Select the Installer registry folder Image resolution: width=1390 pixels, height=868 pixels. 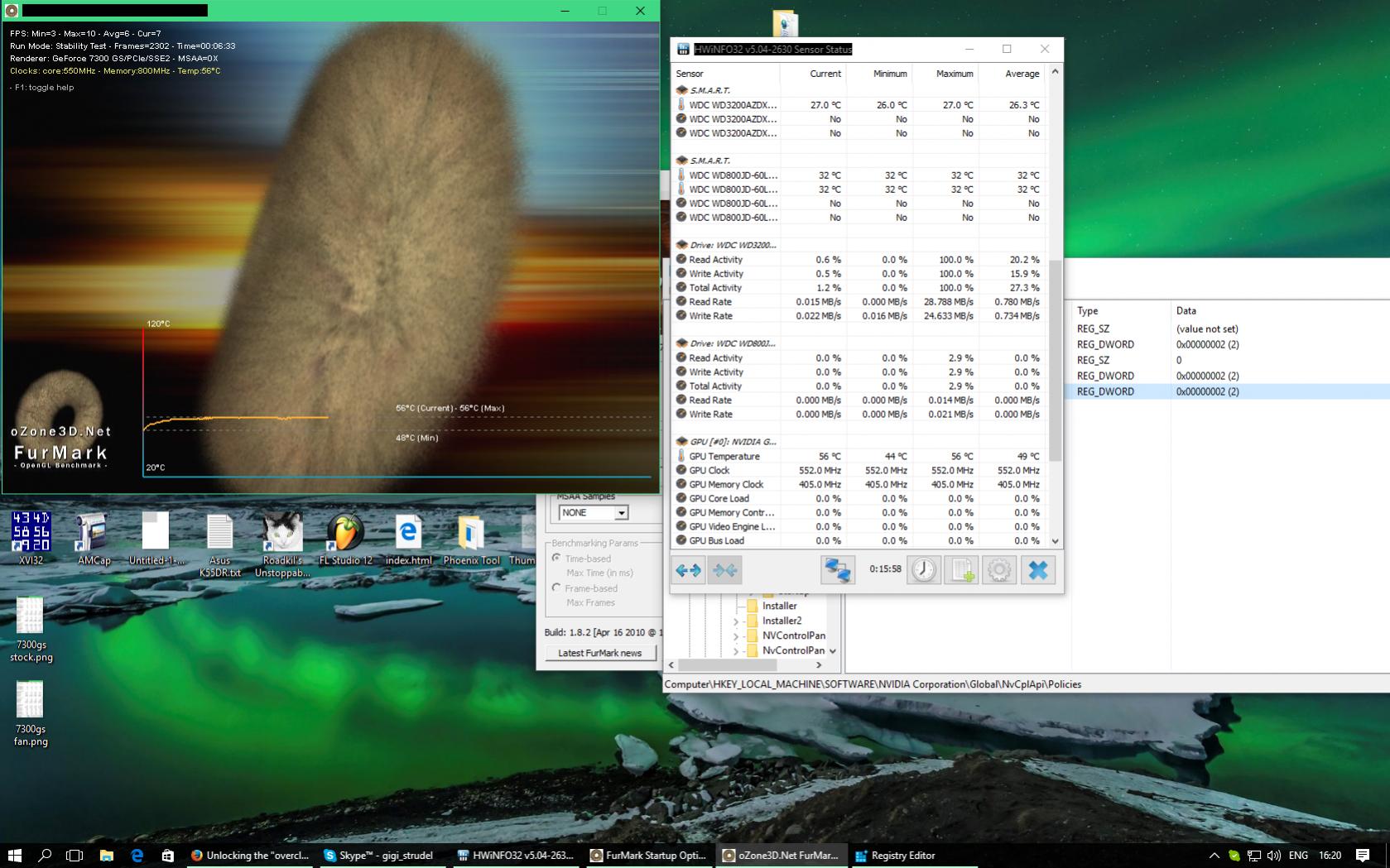coord(778,606)
